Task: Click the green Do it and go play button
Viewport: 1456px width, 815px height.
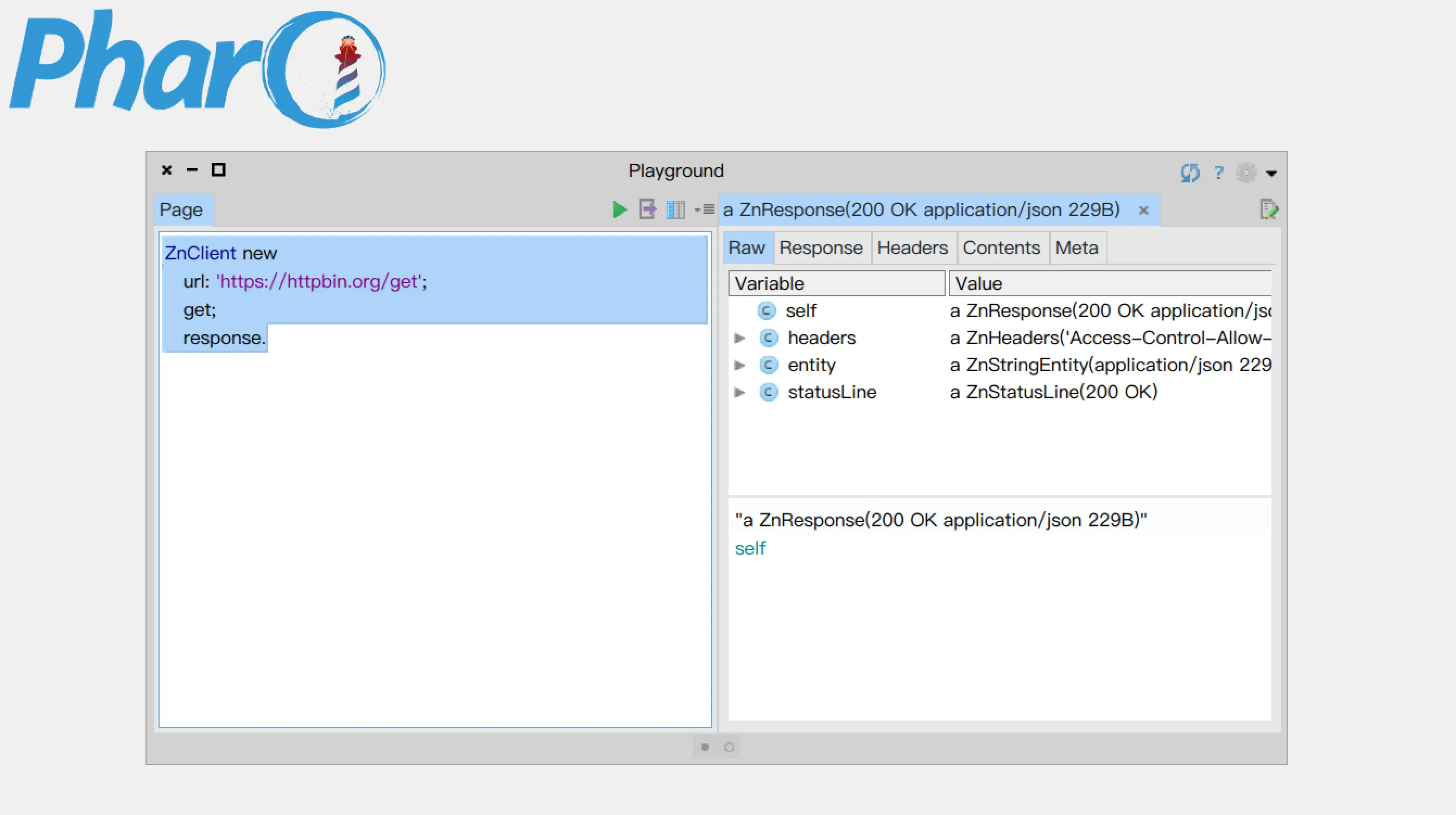Action: (619, 209)
